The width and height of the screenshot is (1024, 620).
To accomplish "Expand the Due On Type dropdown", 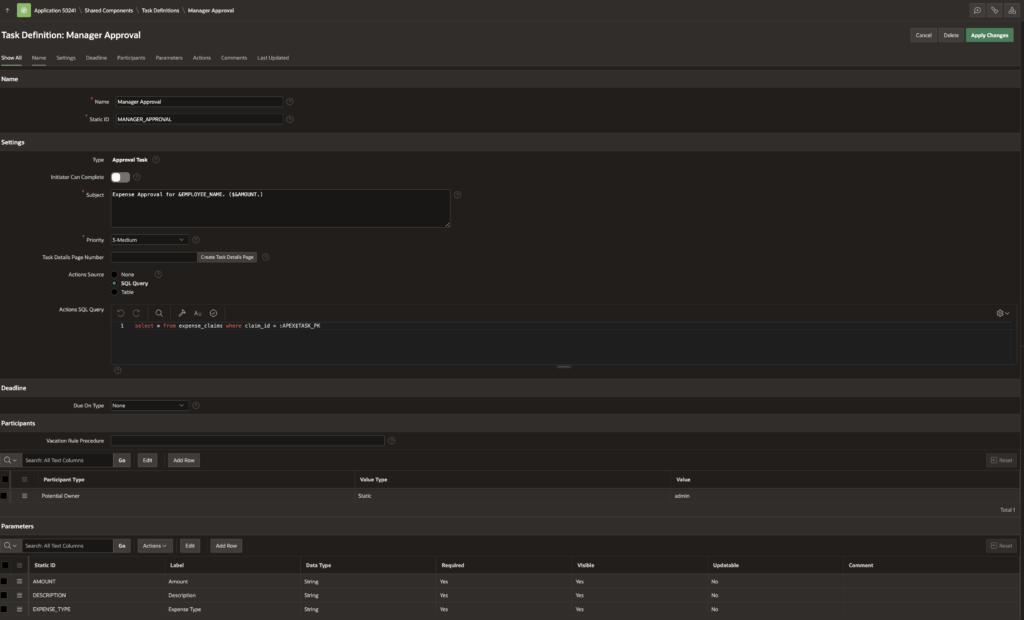I will [149, 406].
